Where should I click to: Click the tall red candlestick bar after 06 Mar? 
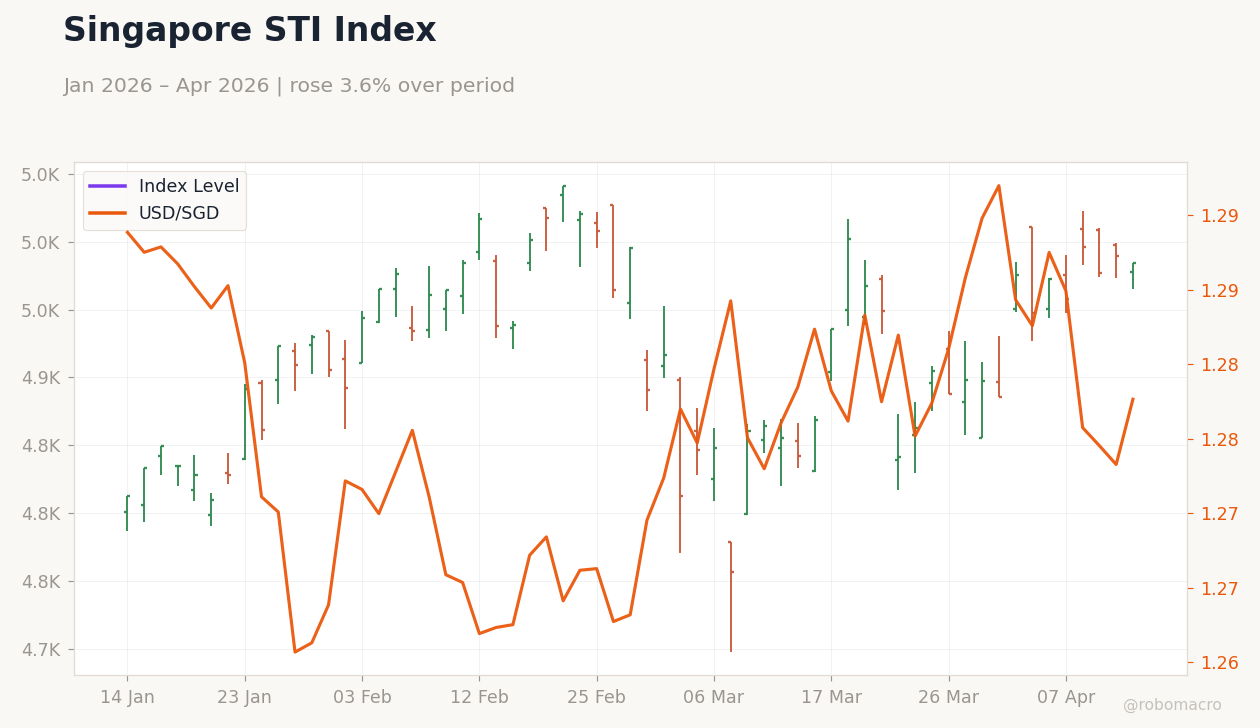[731, 597]
